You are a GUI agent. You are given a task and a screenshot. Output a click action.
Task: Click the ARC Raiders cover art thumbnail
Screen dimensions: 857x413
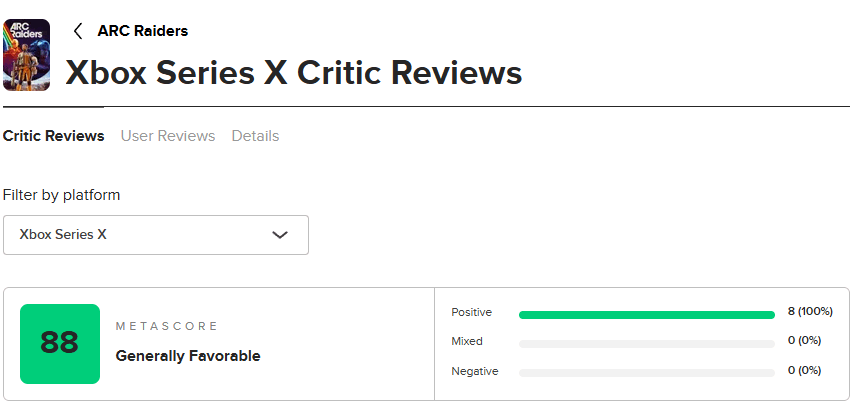[x=26, y=54]
